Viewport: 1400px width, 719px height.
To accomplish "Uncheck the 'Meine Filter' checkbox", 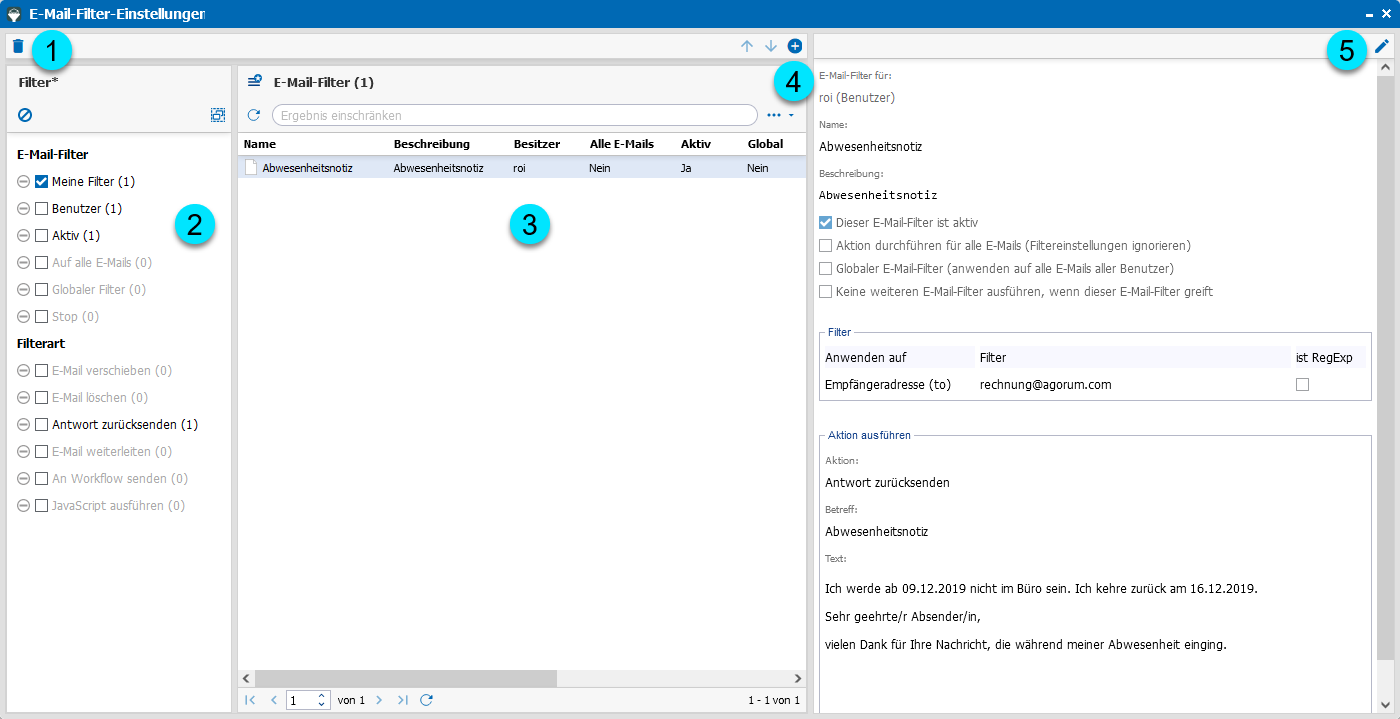I will coord(42,182).
